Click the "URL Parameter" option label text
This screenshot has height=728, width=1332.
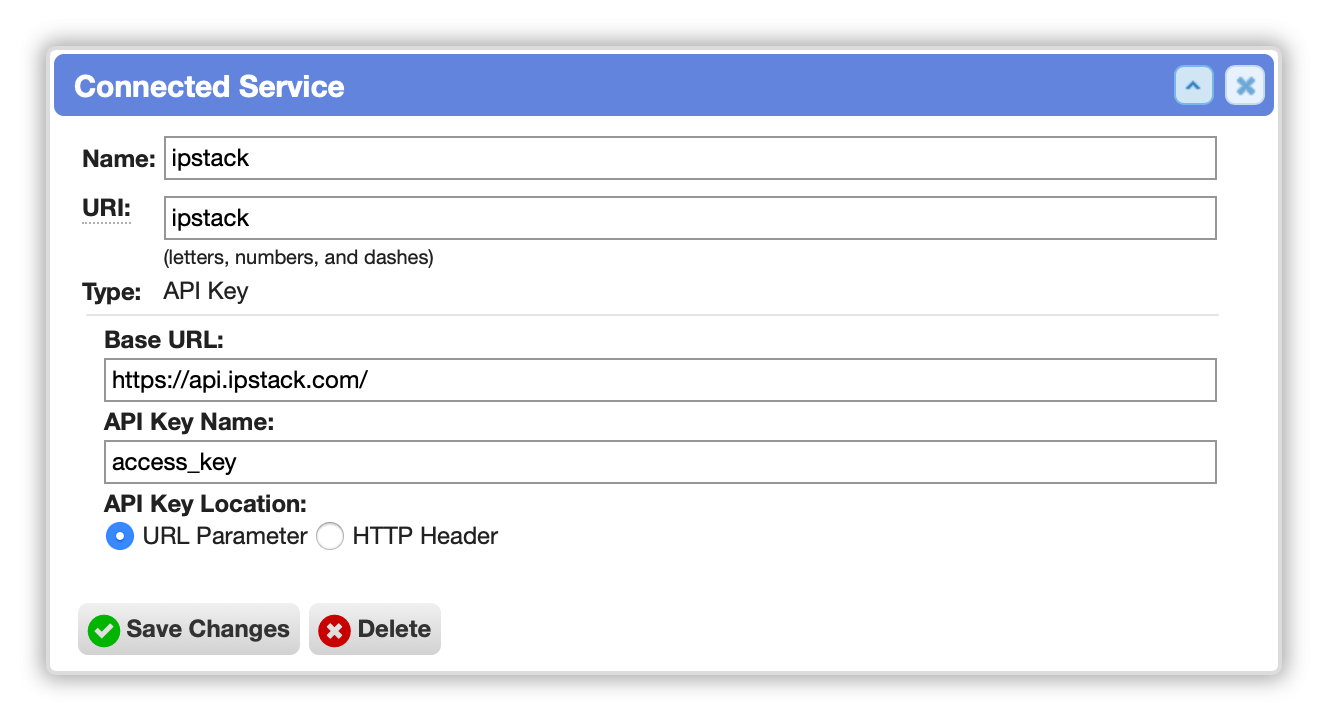pos(225,537)
